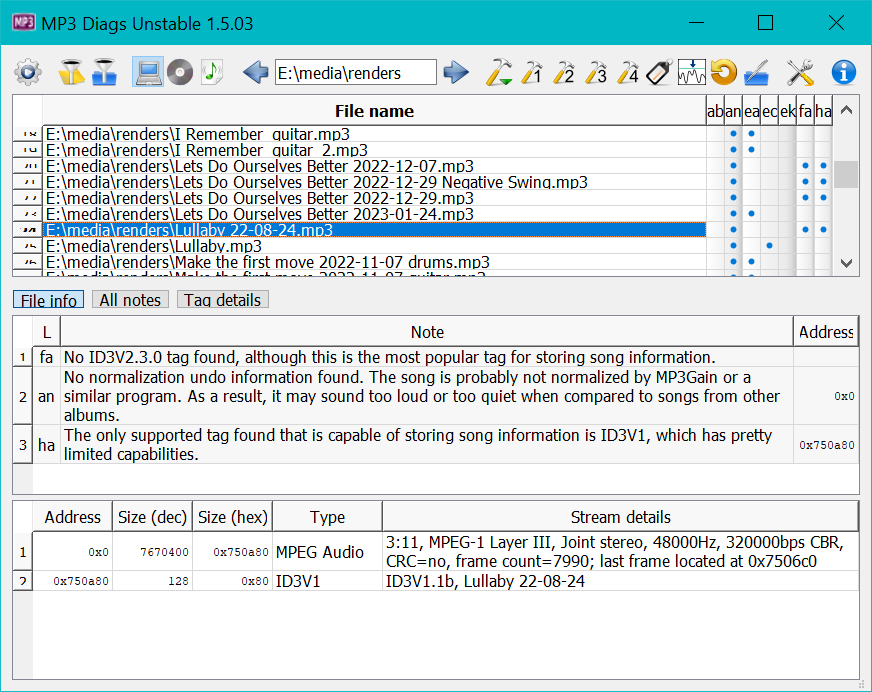Click the File name column header
This screenshot has width=872, height=692.
(x=374, y=111)
